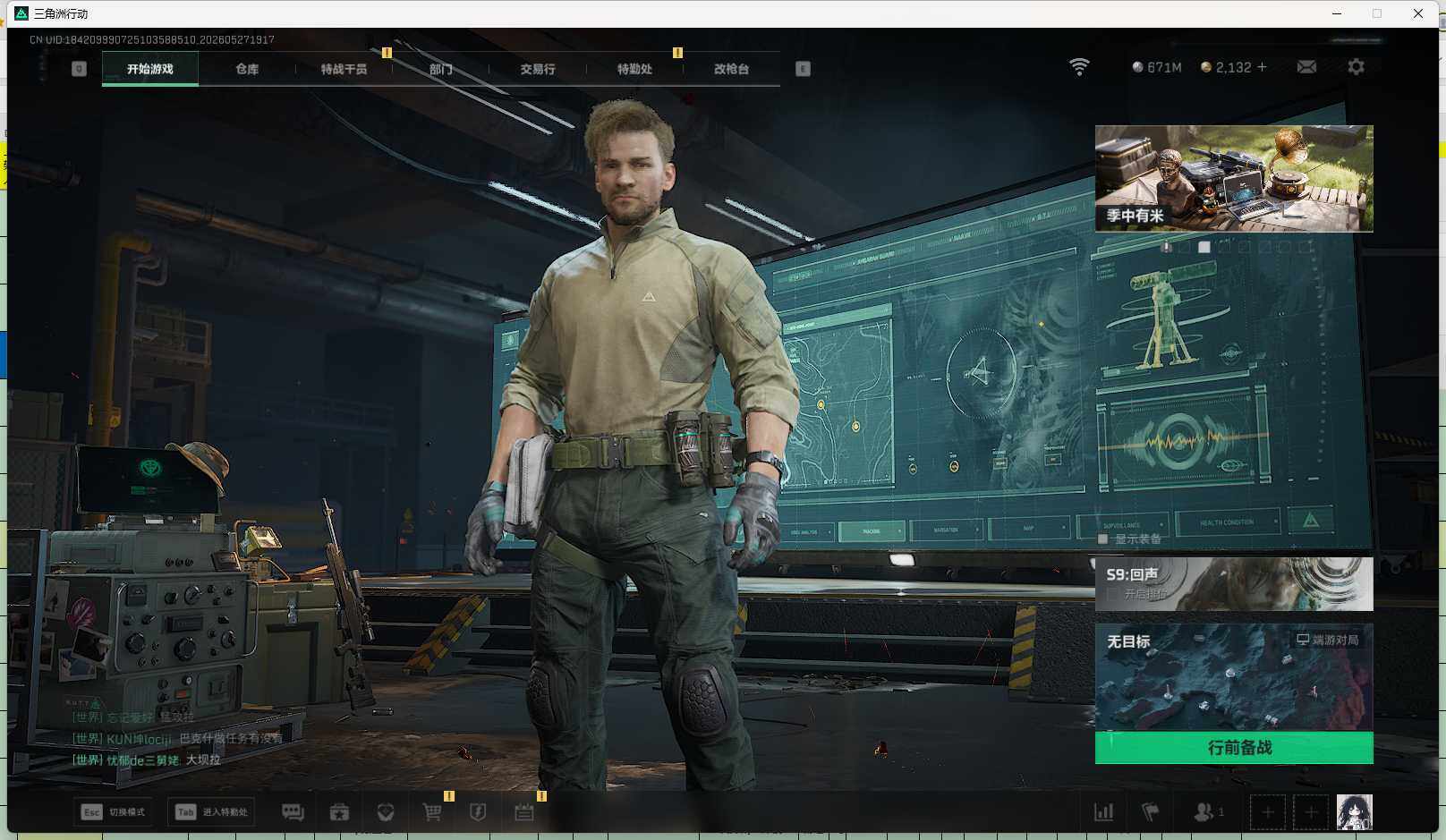
Task: Click the Tab 进入特勤处 button
Action: click(x=212, y=811)
